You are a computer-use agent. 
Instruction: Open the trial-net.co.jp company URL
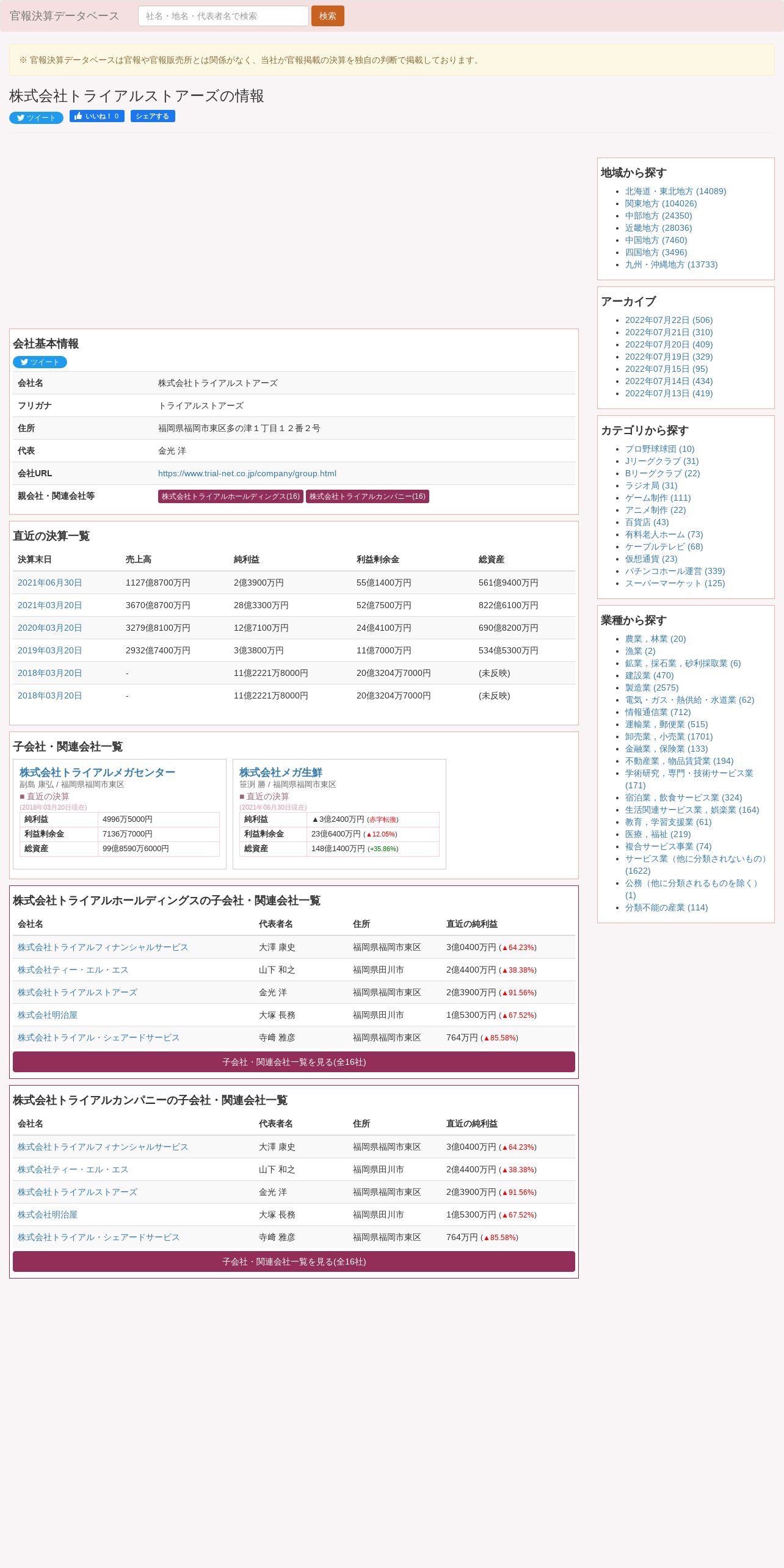point(247,473)
